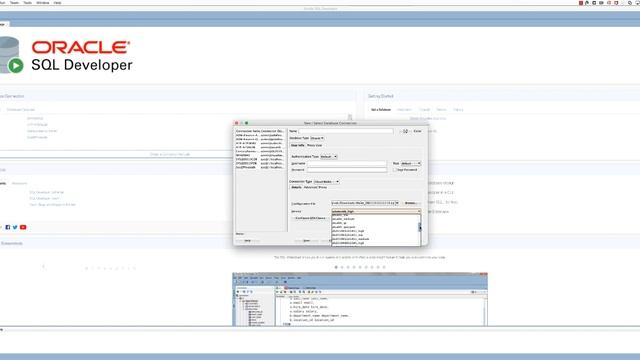Click the color picker icon beside Name field

coord(405,131)
